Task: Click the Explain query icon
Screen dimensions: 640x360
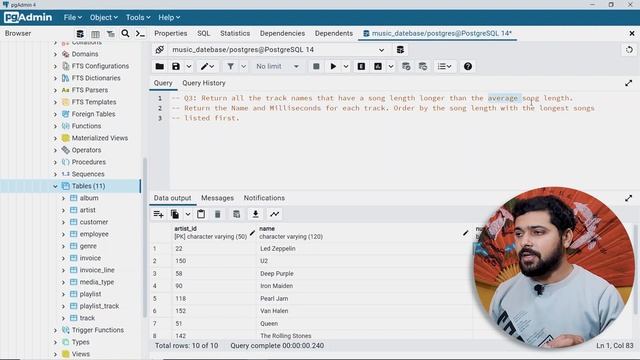Action: coord(361,66)
